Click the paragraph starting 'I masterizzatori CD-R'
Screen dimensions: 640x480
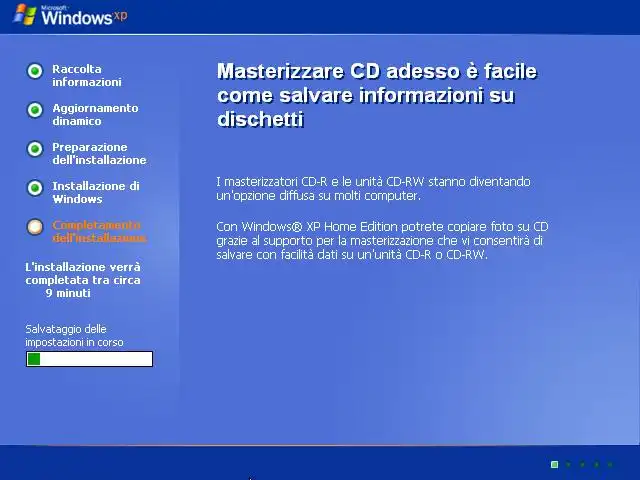(x=373, y=188)
